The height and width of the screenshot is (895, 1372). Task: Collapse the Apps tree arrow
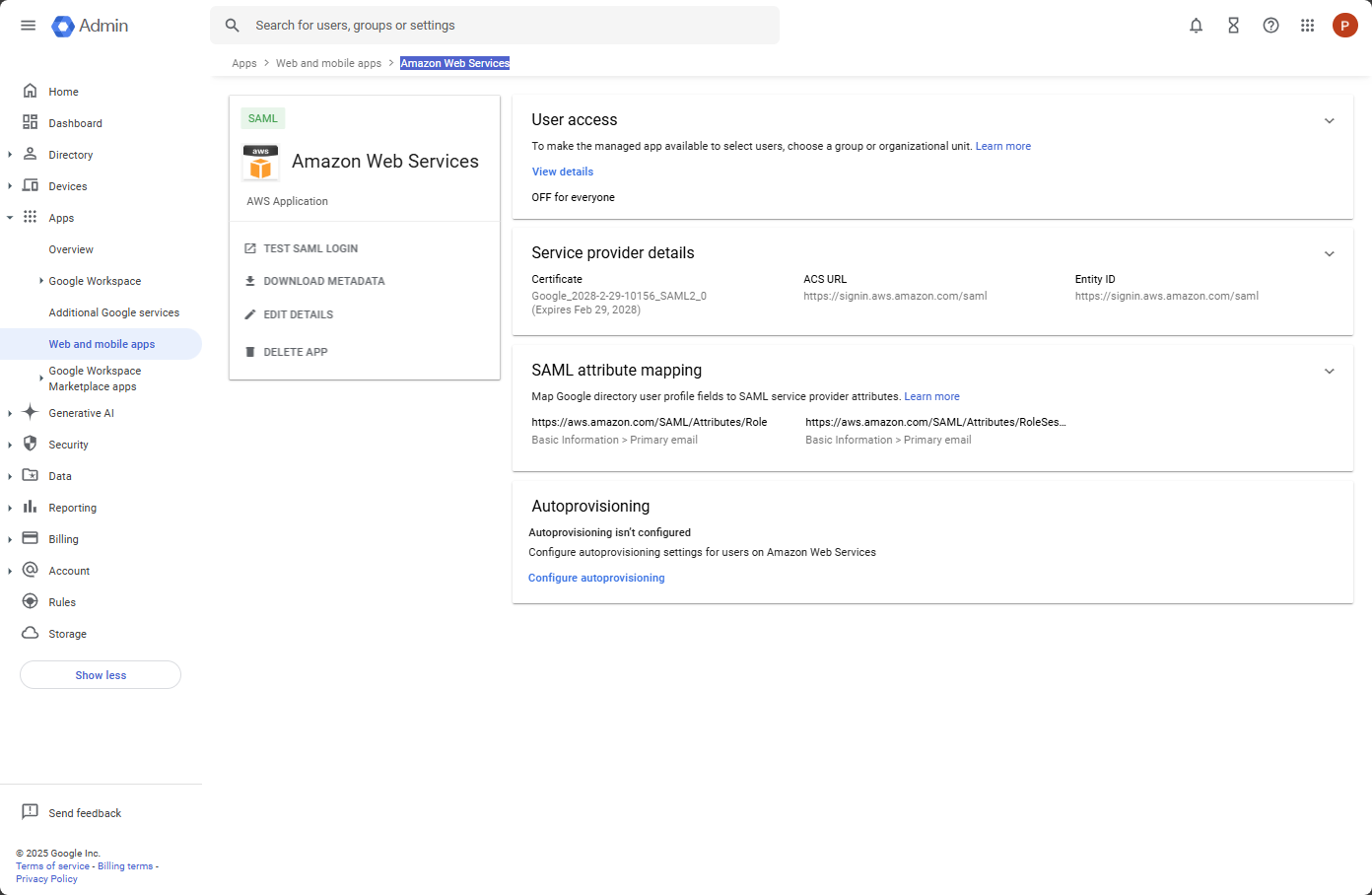tap(10, 218)
